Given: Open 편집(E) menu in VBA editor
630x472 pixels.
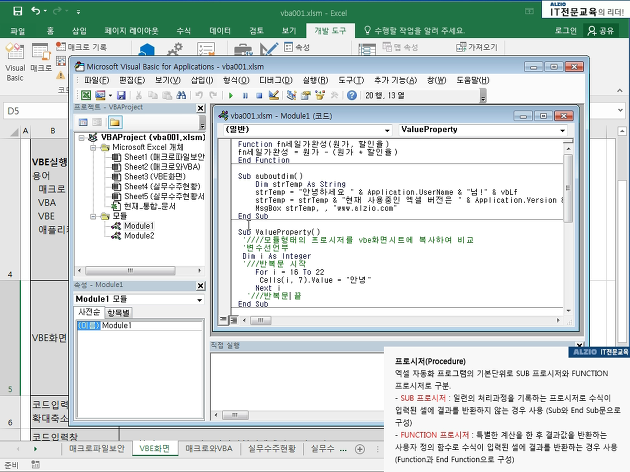Looking at the screenshot, I should (x=132, y=80).
